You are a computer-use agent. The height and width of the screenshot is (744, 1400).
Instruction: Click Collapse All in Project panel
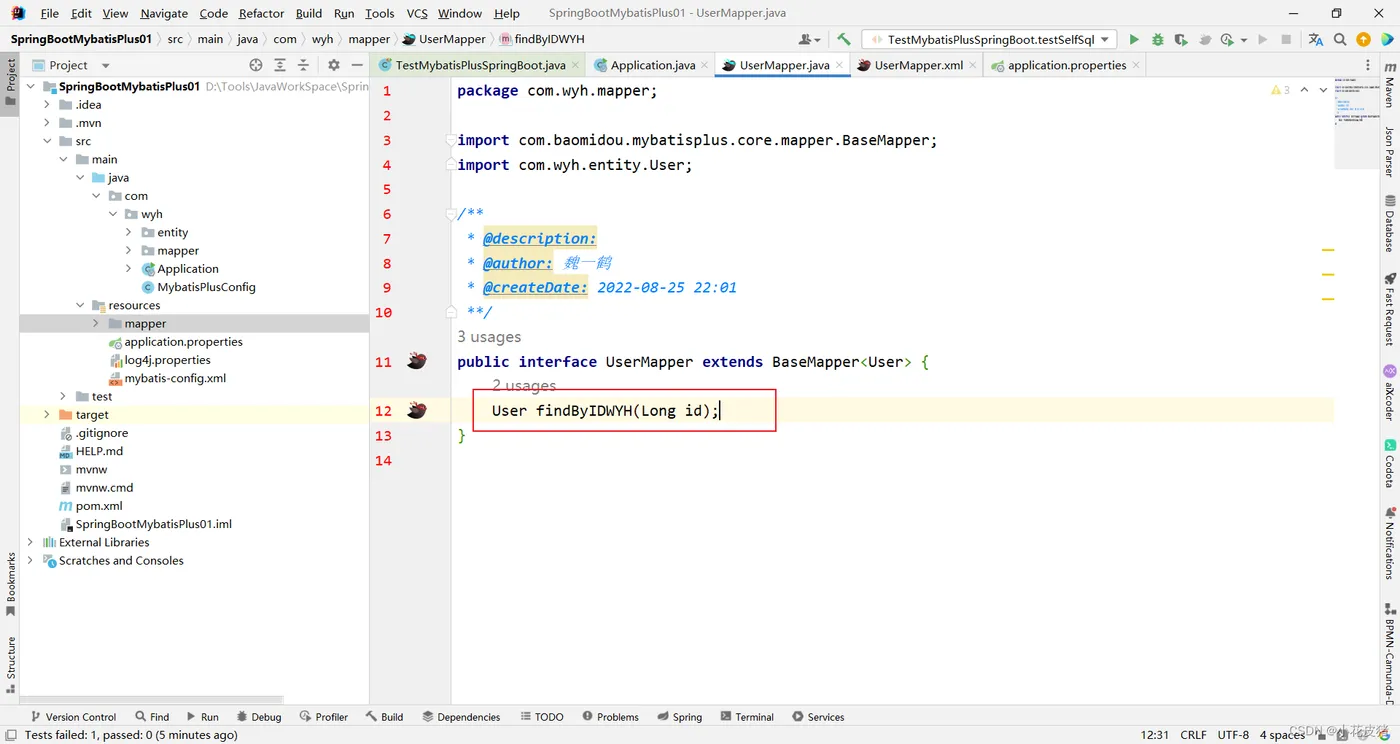(303, 65)
